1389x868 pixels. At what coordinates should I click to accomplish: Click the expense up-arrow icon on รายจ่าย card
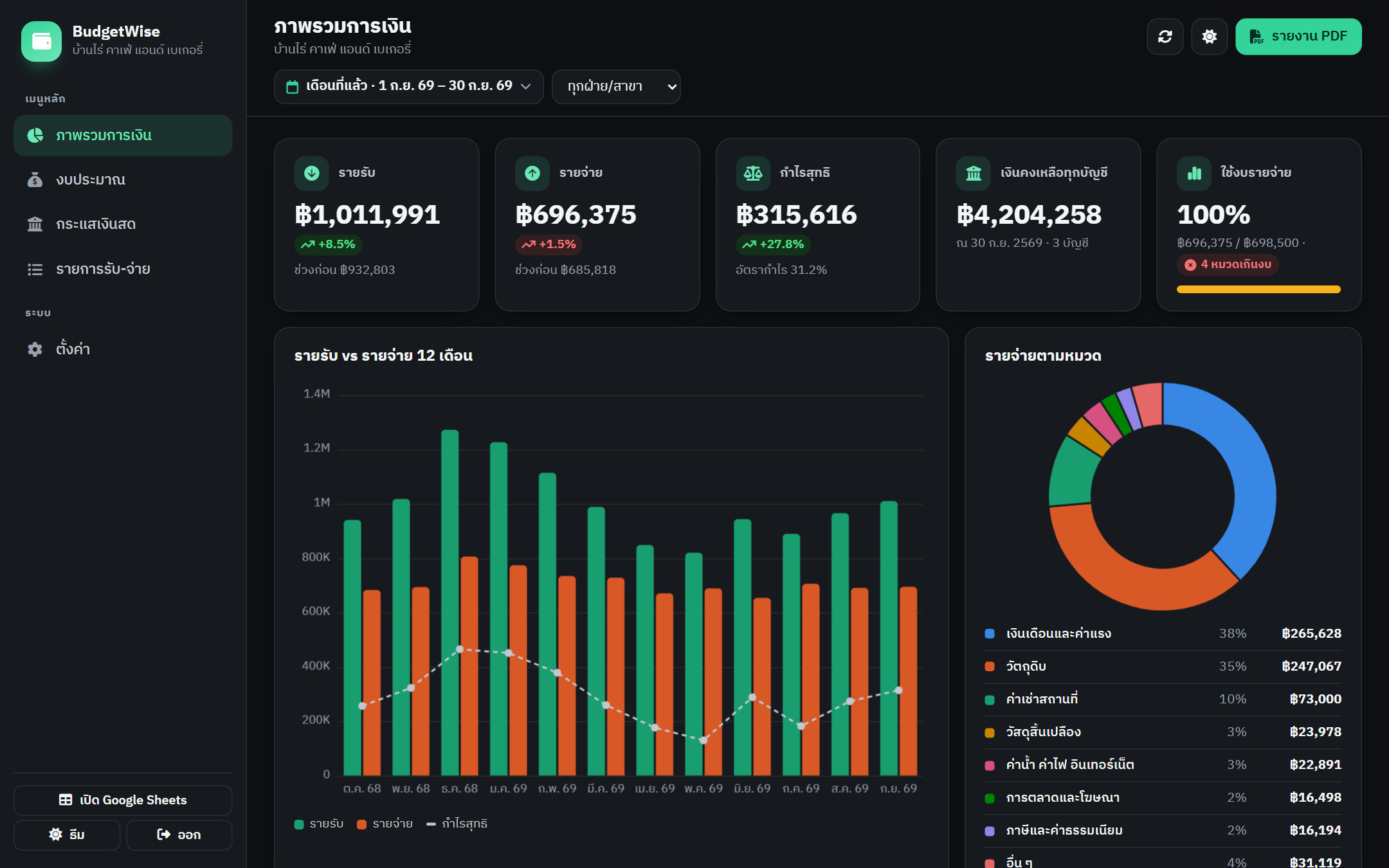coord(532,173)
